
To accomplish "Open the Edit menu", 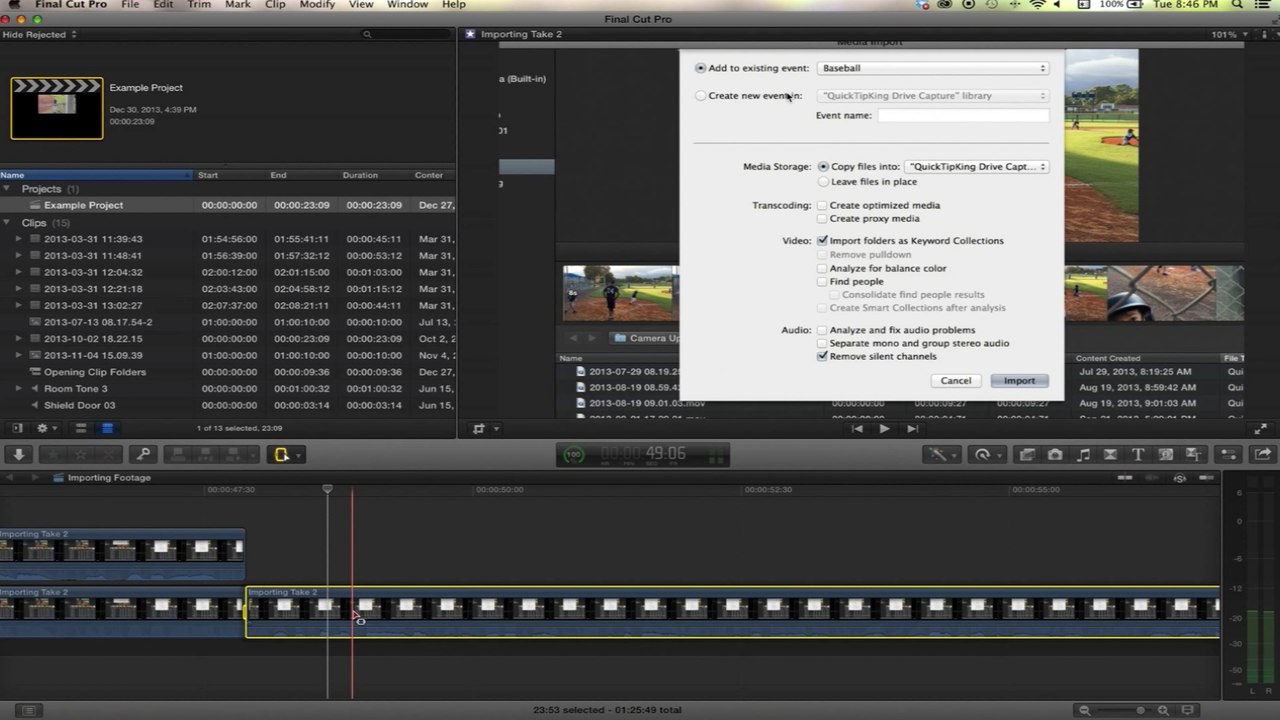I will point(163,5).
